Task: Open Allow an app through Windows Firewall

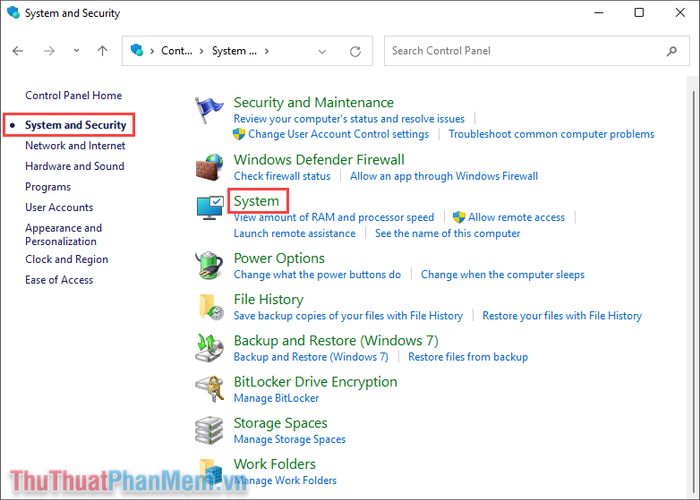Action: (444, 176)
